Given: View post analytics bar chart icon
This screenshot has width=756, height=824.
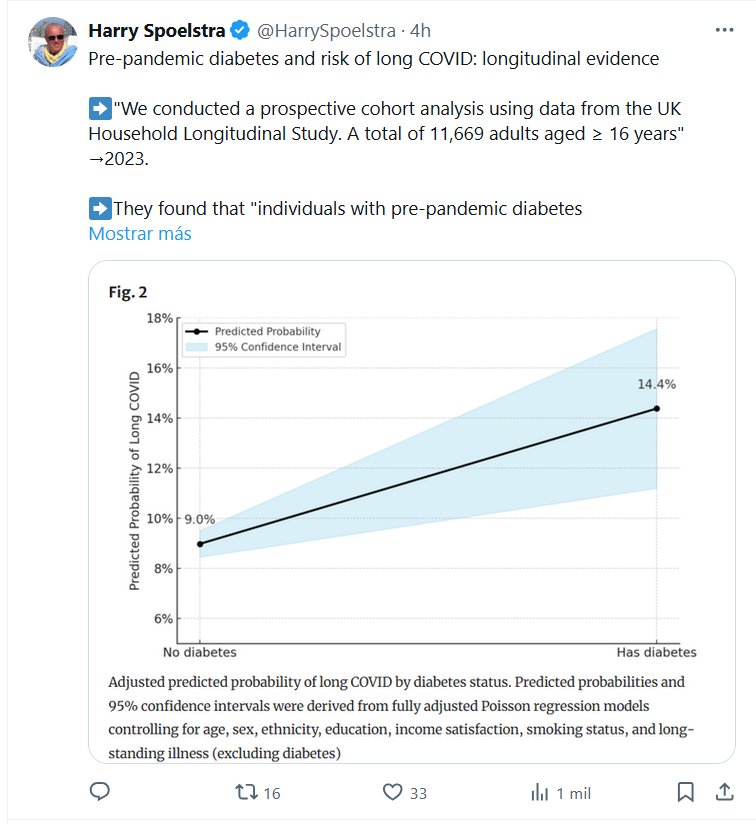Looking at the screenshot, I should (x=539, y=792).
